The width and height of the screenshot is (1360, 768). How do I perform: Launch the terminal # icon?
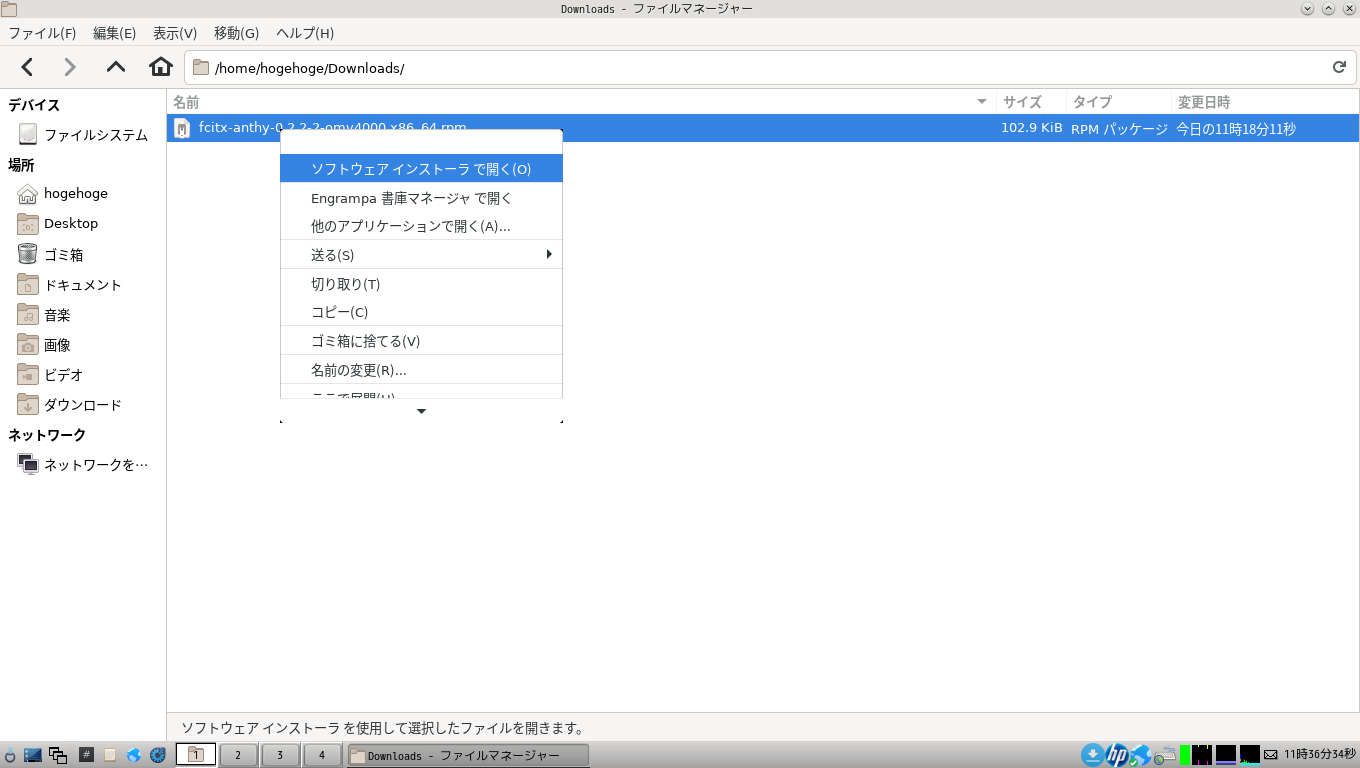point(86,755)
